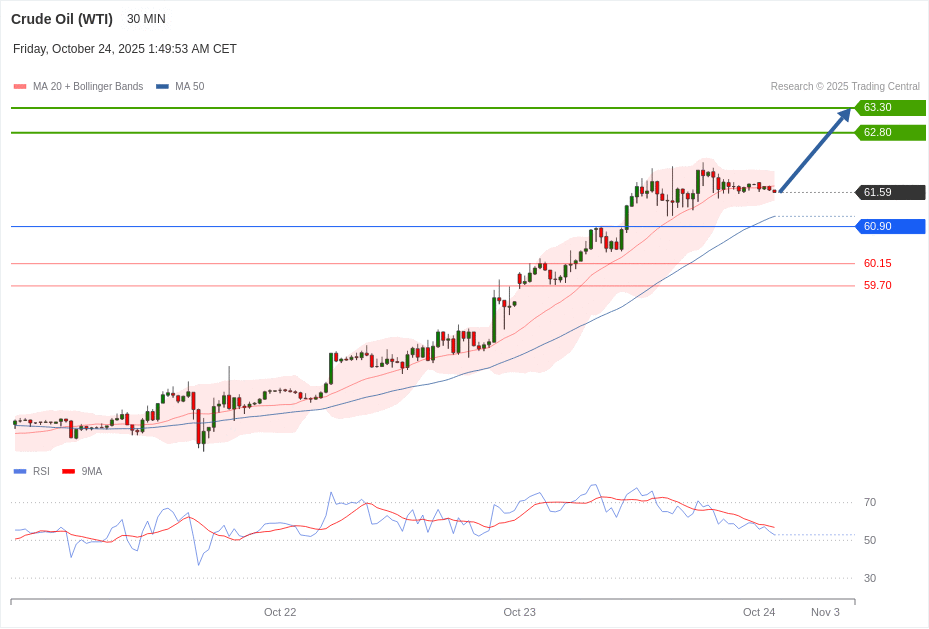929x629 pixels.
Task: Click the 59.70 support level label
Action: coord(877,285)
